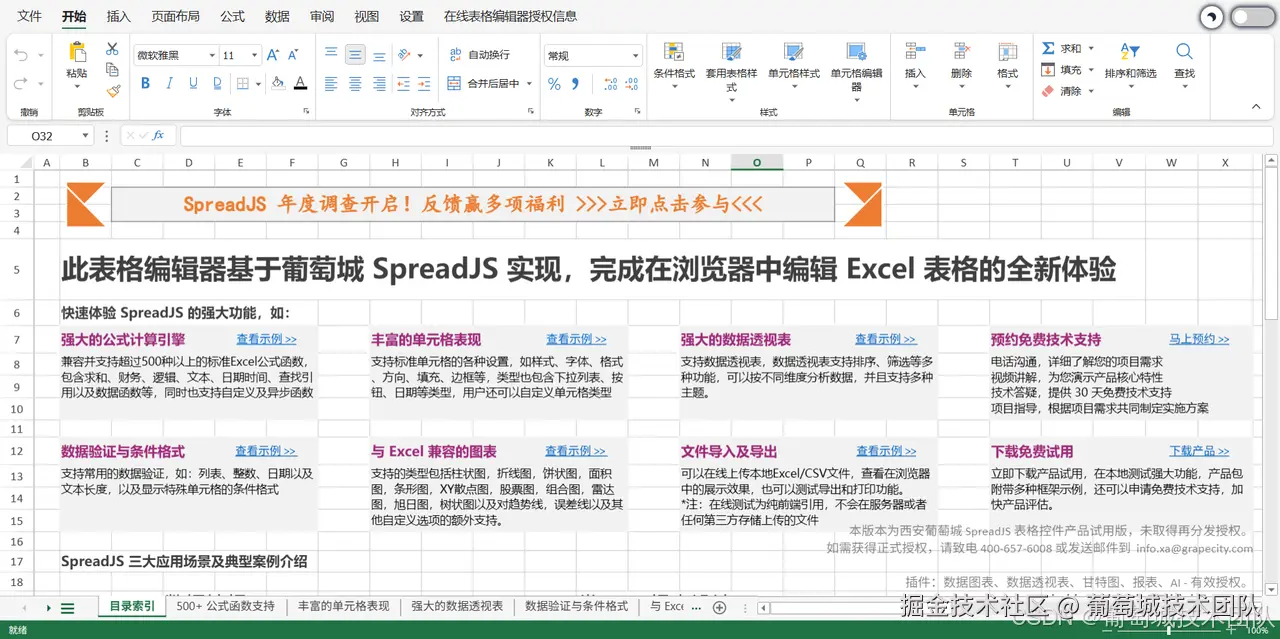The image size is (1280, 639).
Task: Click the Paste (粘贴) clipboard icon
Action: pos(77,53)
